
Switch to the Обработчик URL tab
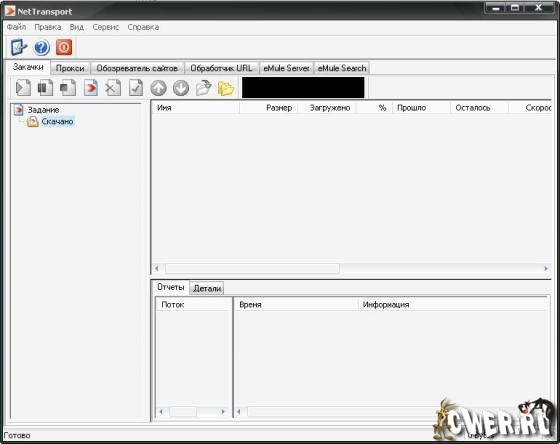coord(221,68)
